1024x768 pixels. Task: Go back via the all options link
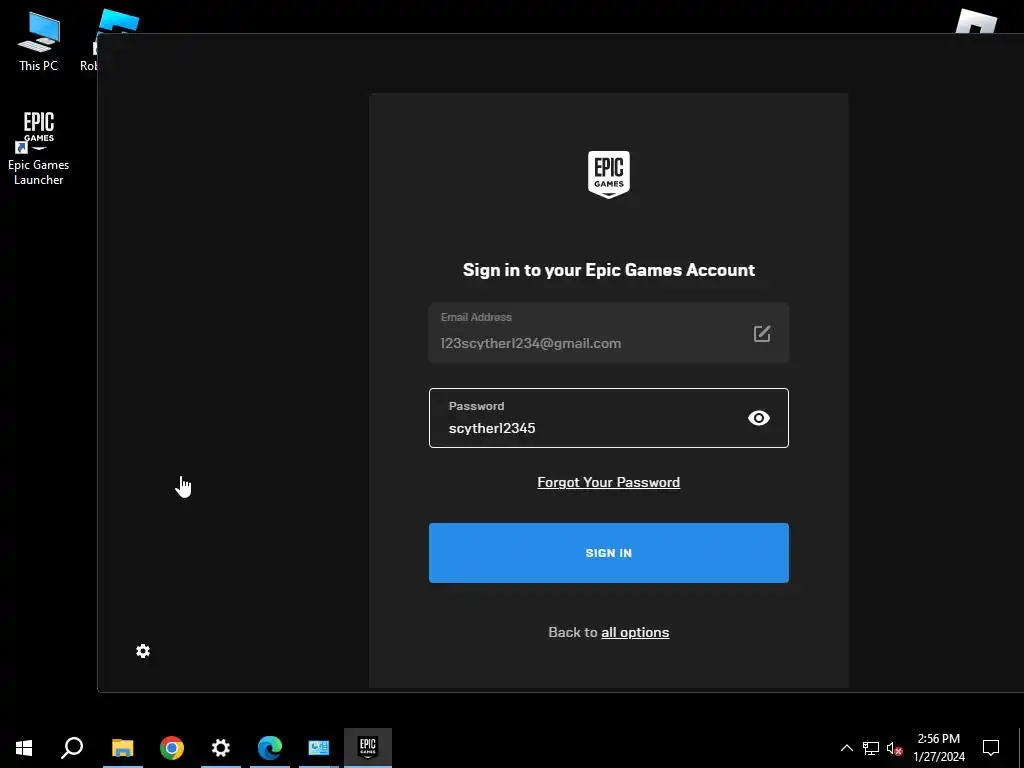click(635, 632)
